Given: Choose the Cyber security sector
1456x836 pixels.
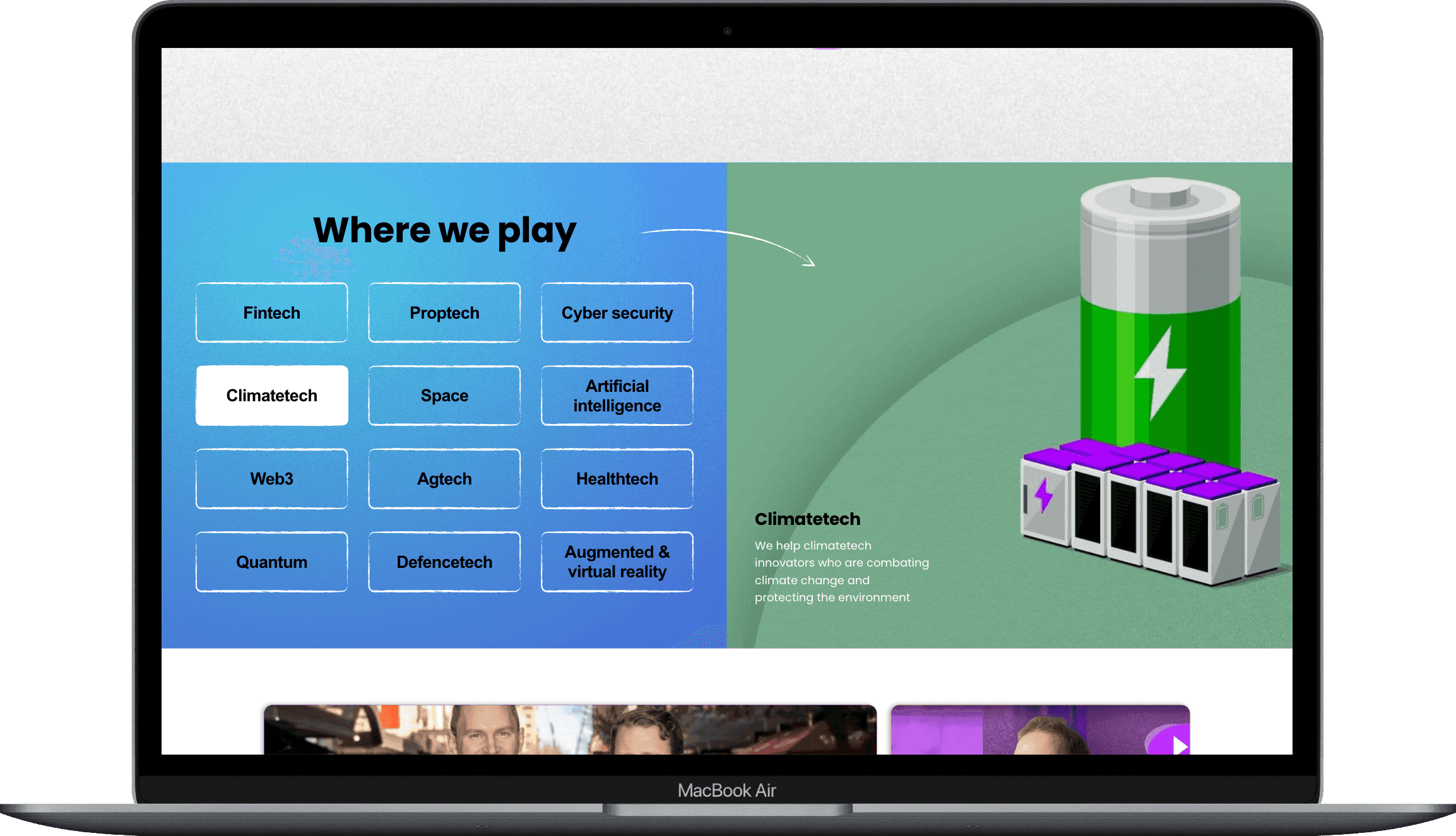Looking at the screenshot, I should pyautogui.click(x=617, y=312).
